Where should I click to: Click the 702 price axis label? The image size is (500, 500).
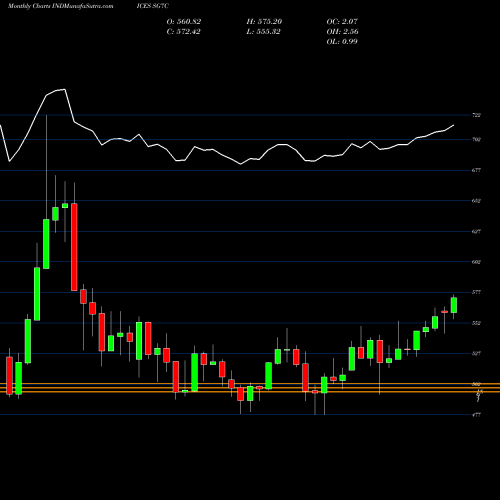[476, 140]
